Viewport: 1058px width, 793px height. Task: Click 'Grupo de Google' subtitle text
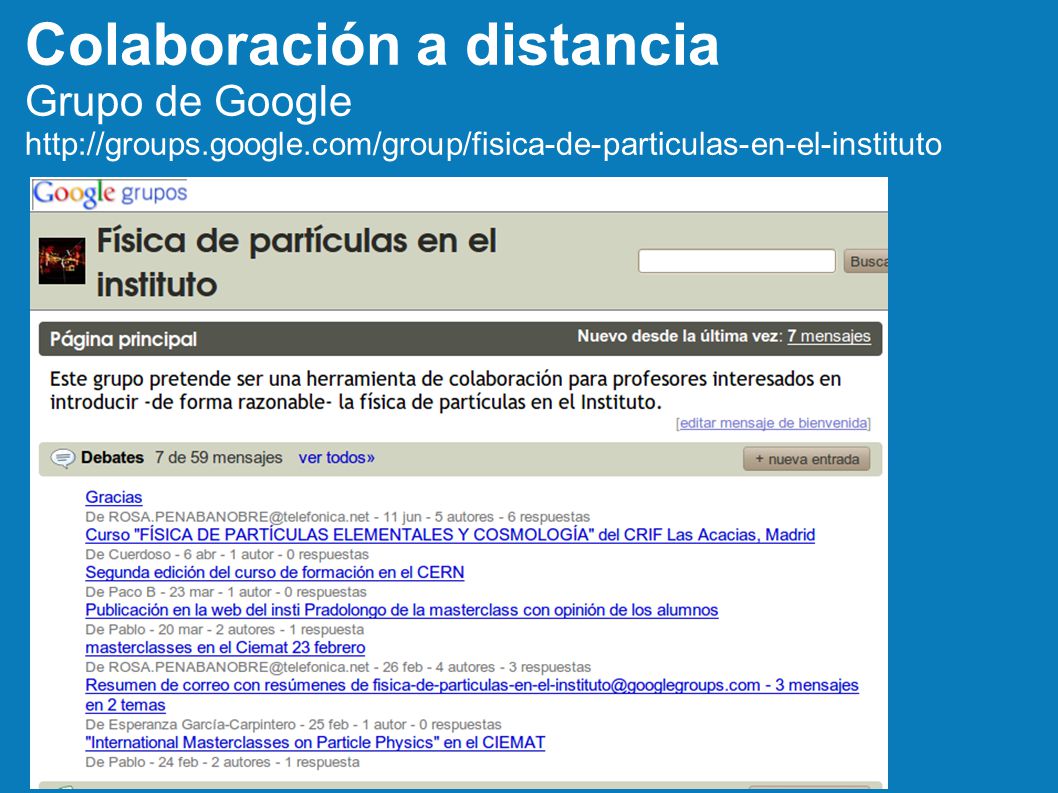point(188,102)
